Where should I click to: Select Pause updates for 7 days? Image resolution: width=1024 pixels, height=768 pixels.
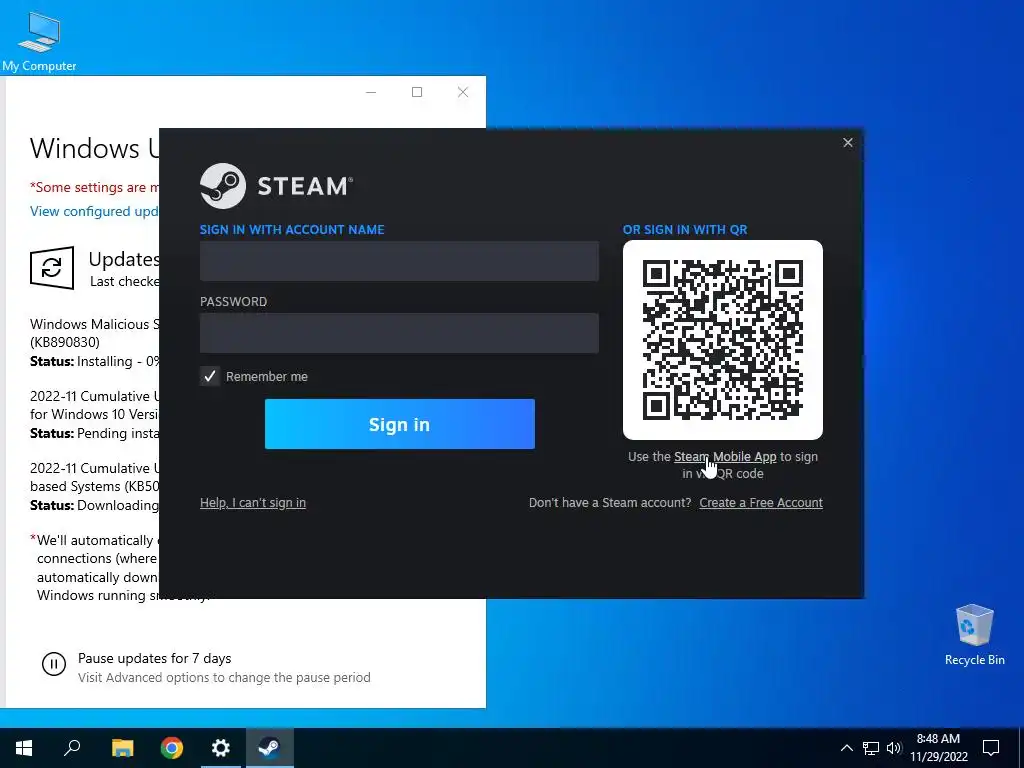(154, 658)
